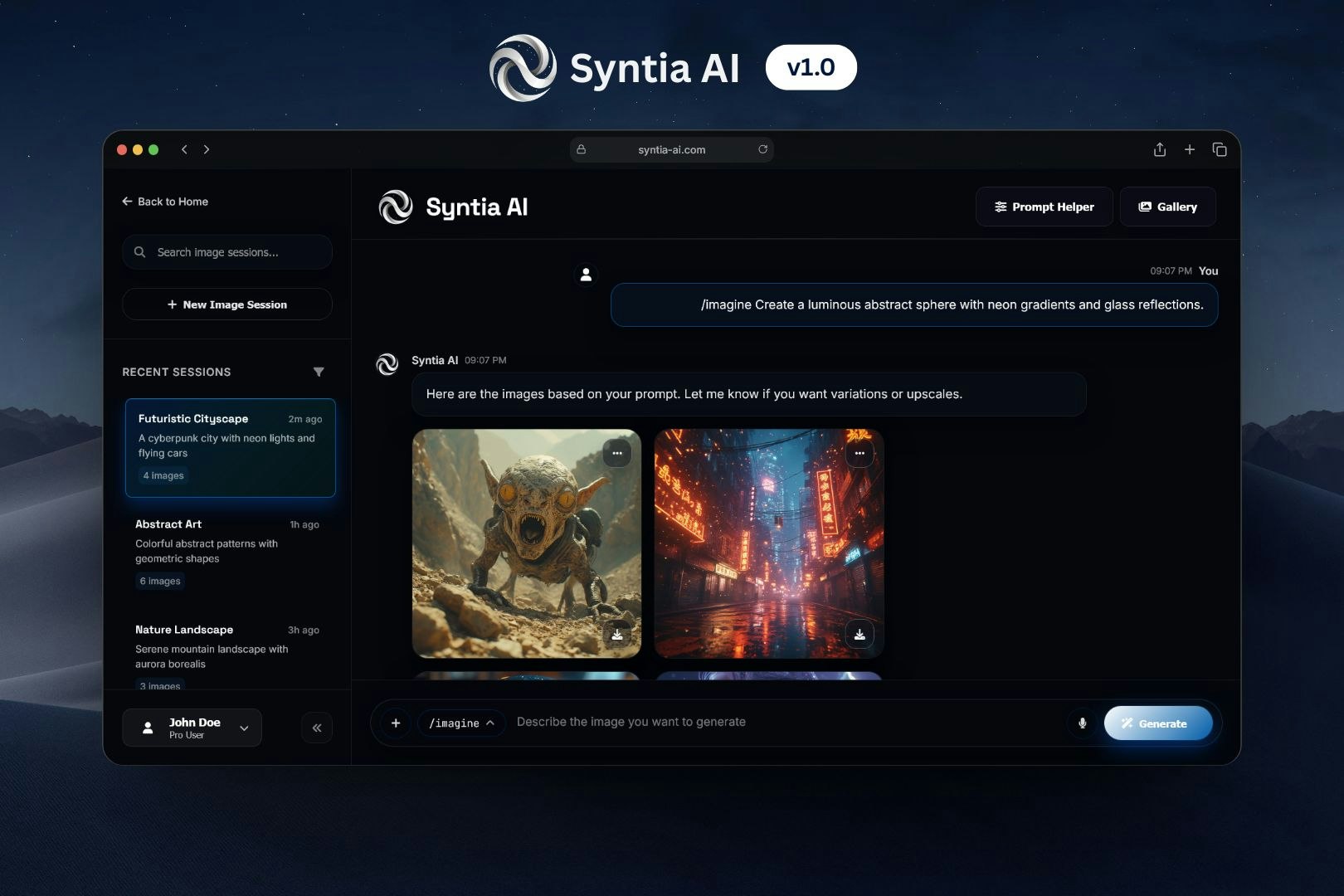Click the search magnifier in the sidebar
Viewport: 1344px width, 896px height.
point(139,251)
